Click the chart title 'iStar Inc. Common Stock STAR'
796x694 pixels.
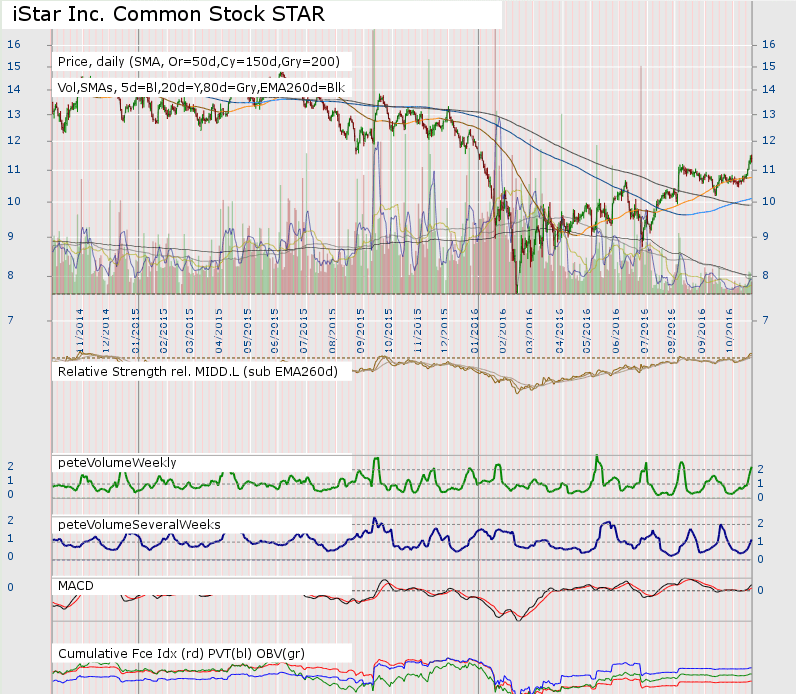pyautogui.click(x=168, y=14)
